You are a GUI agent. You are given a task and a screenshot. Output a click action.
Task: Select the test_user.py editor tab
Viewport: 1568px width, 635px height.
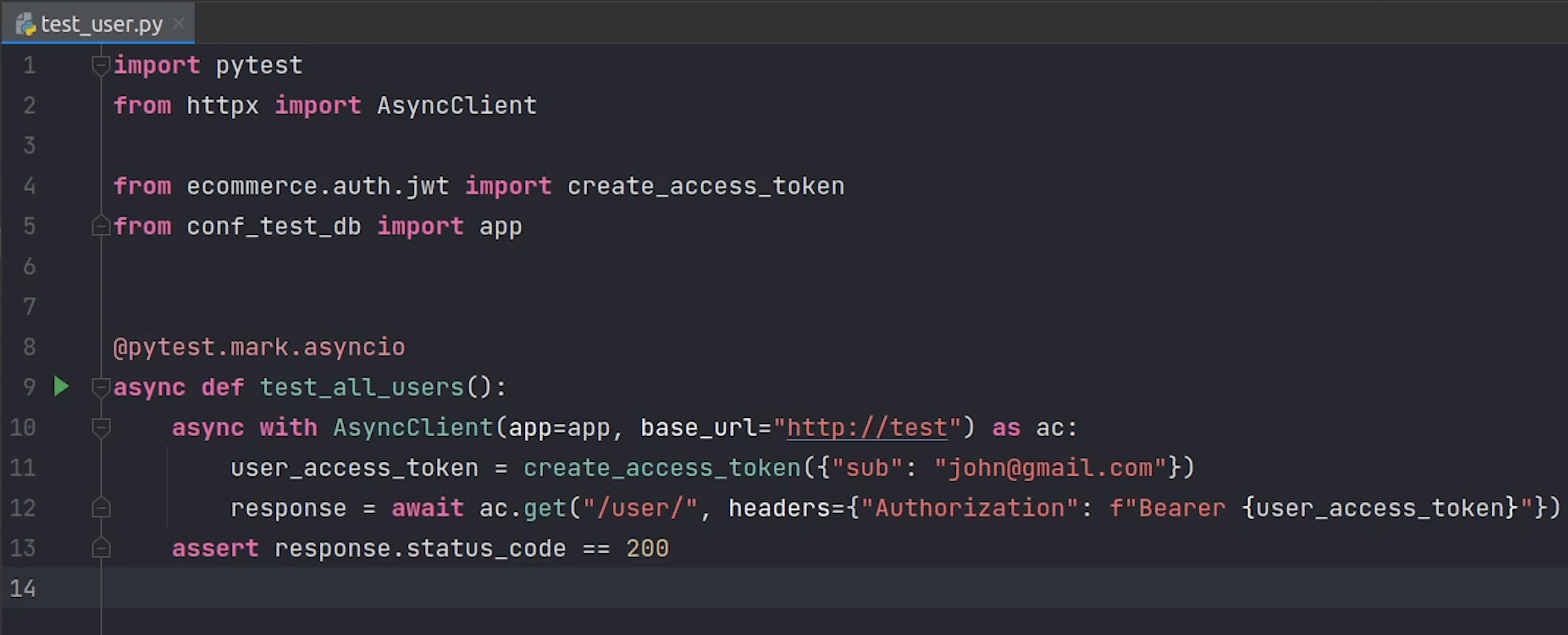101,24
